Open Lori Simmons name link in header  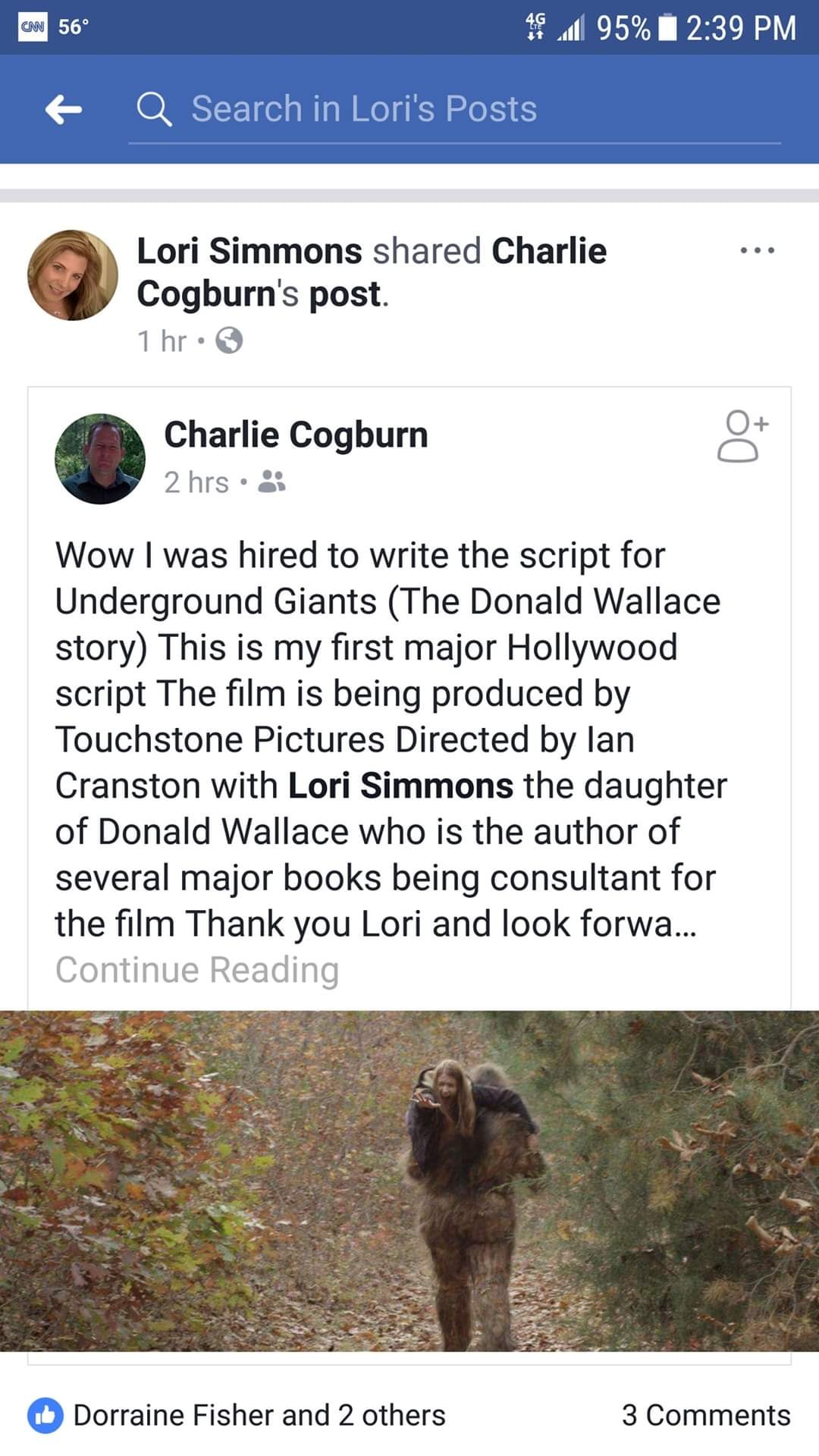249,251
